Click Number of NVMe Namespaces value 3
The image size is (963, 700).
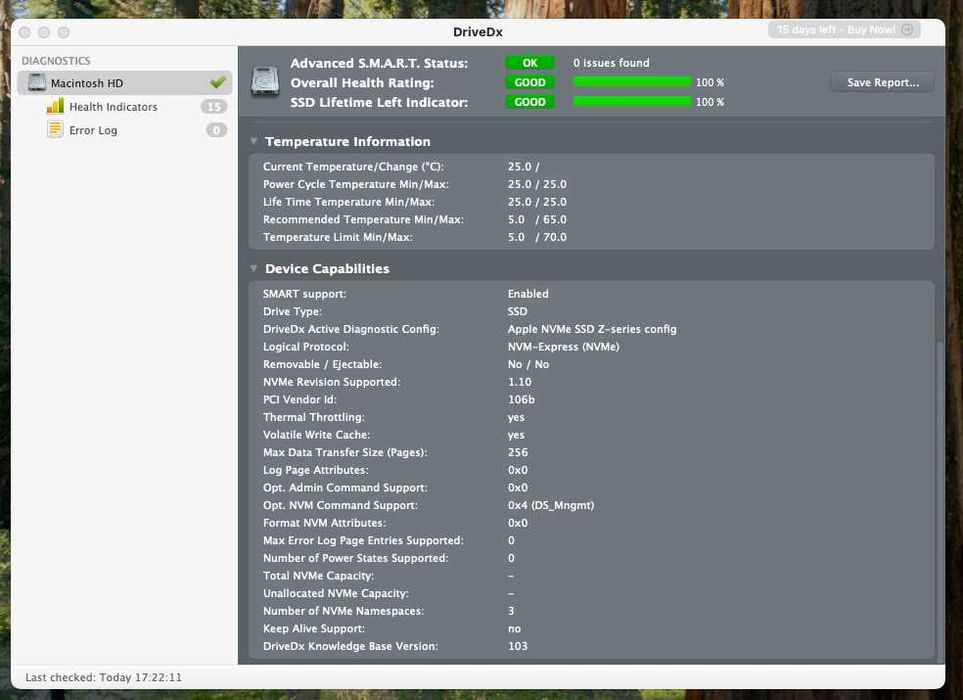click(511, 611)
